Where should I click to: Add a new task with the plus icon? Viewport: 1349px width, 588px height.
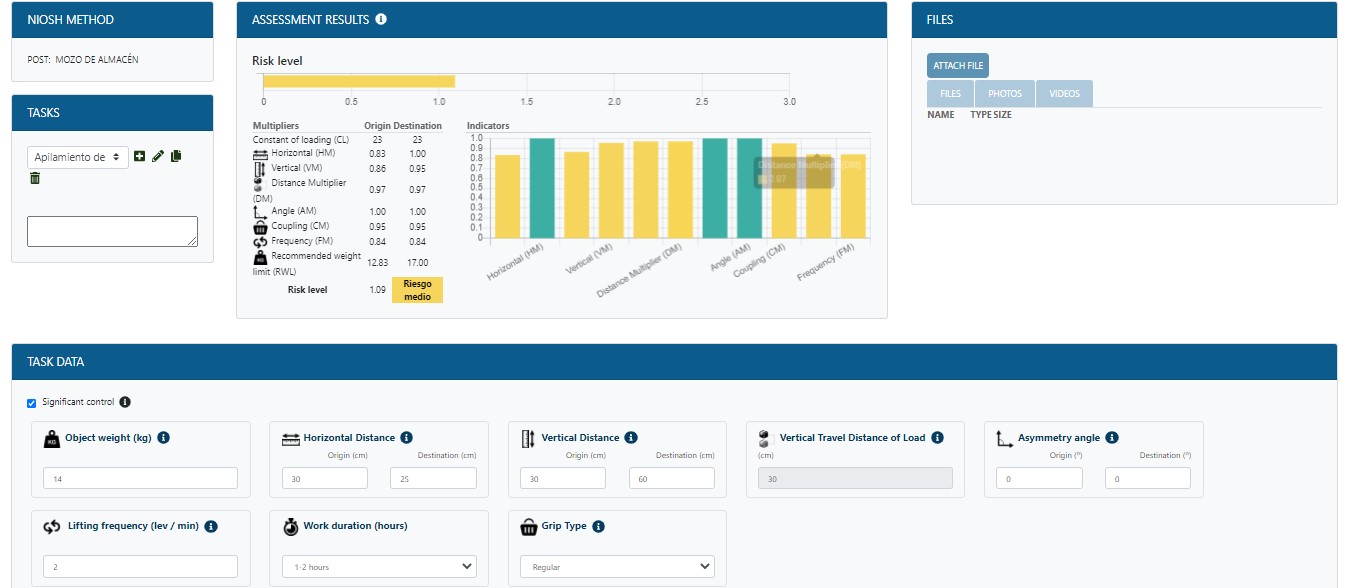point(142,156)
